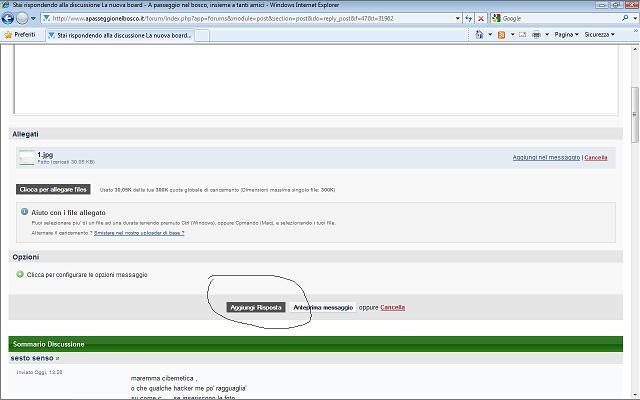Click the Read Mail envelope icon
The image size is (640, 400).
pos(521,35)
